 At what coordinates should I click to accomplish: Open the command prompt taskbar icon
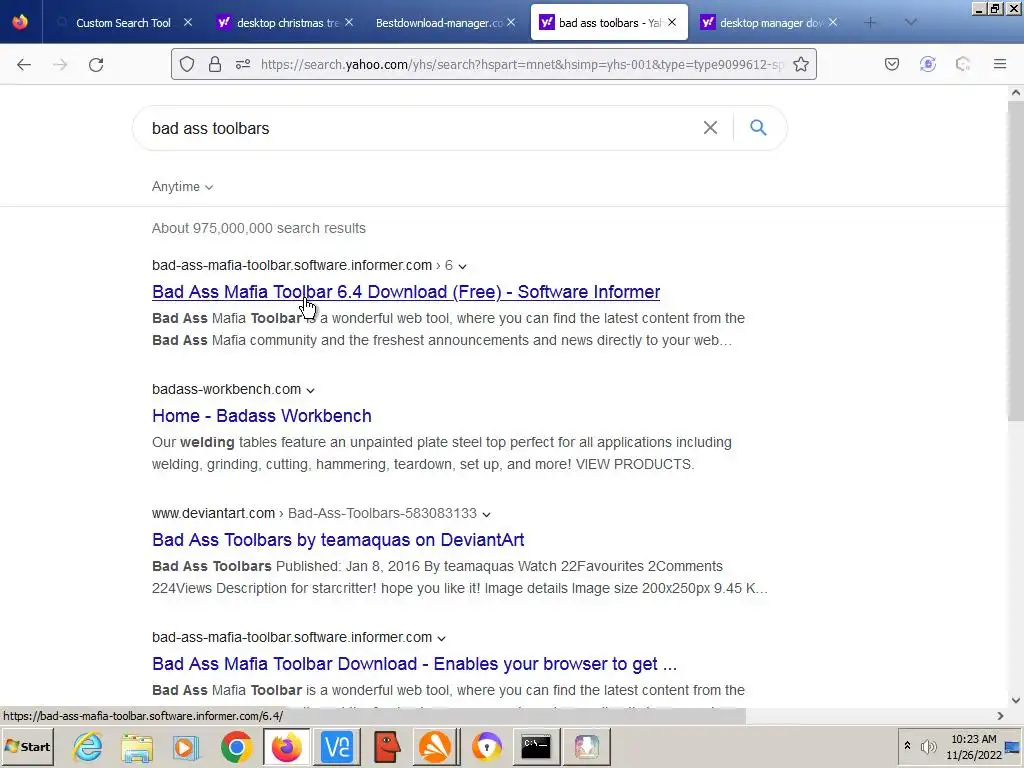click(536, 746)
